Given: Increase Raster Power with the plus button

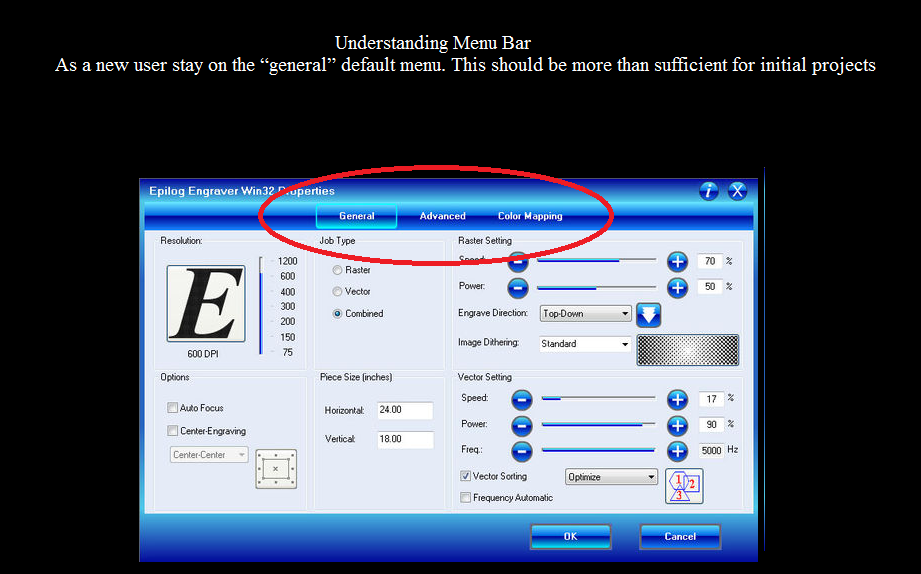Looking at the screenshot, I should tap(677, 287).
